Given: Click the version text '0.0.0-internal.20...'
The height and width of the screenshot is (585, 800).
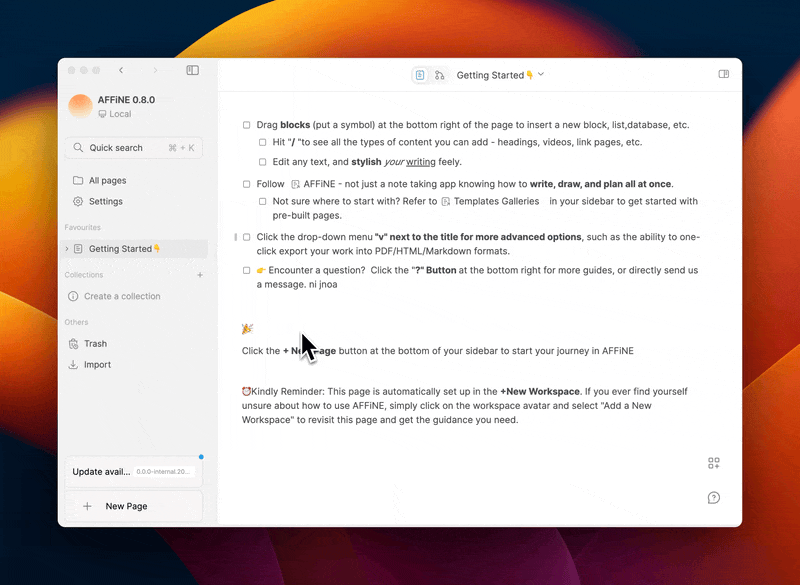Looking at the screenshot, I should coord(163,472).
